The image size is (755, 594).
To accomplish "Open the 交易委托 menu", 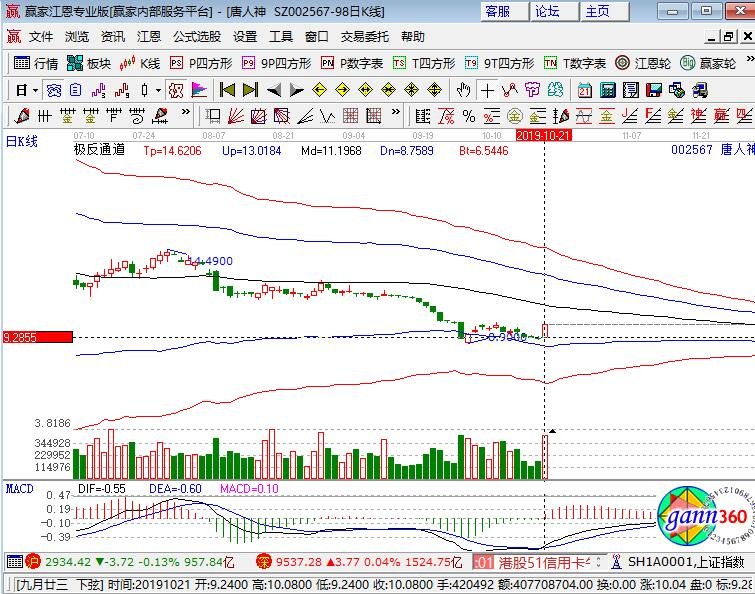I will pos(364,37).
